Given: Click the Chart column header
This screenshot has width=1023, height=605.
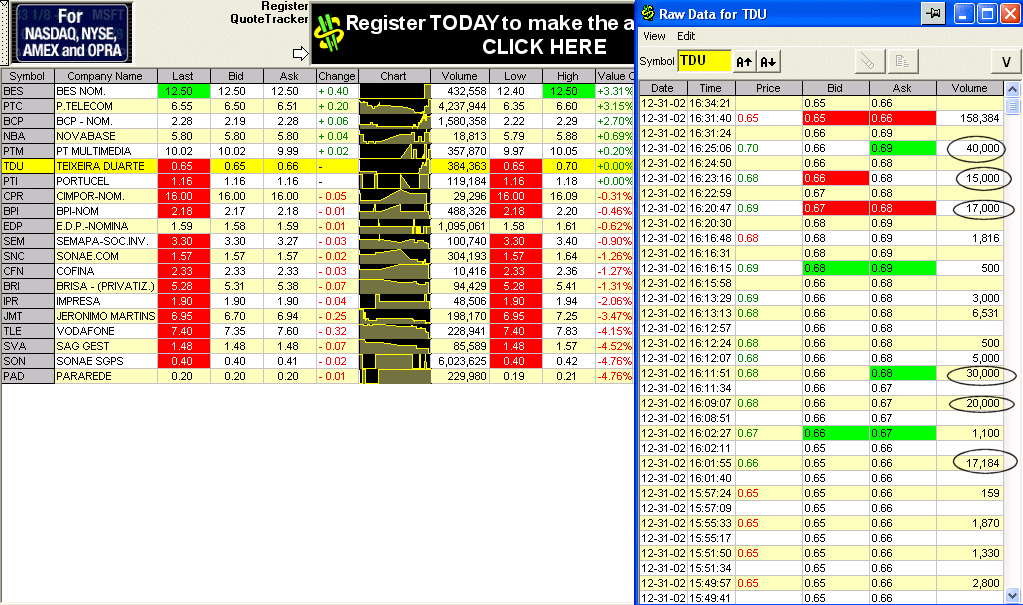Looking at the screenshot, I should (394, 76).
